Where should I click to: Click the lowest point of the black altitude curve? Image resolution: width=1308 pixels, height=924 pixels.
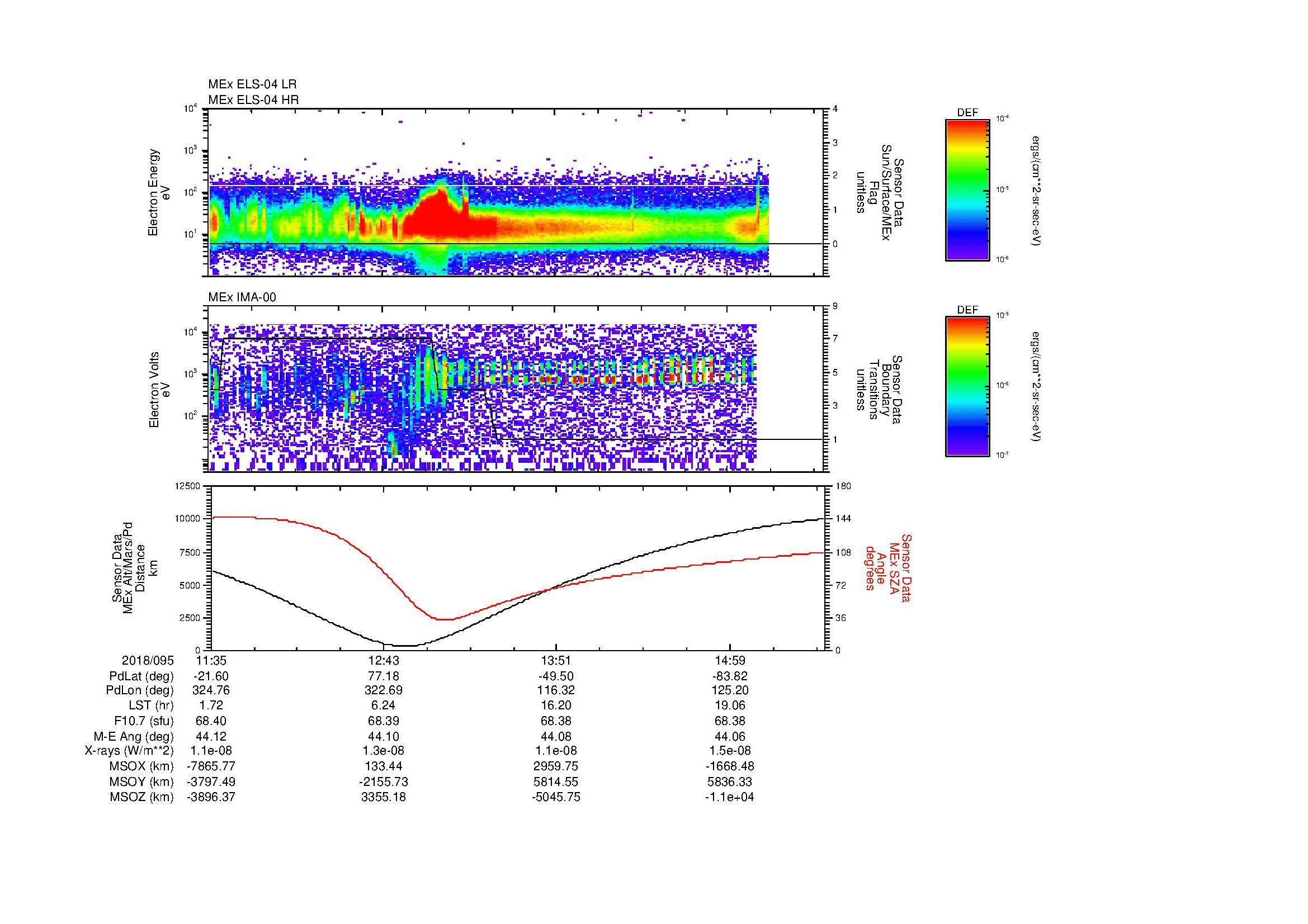coord(405,646)
